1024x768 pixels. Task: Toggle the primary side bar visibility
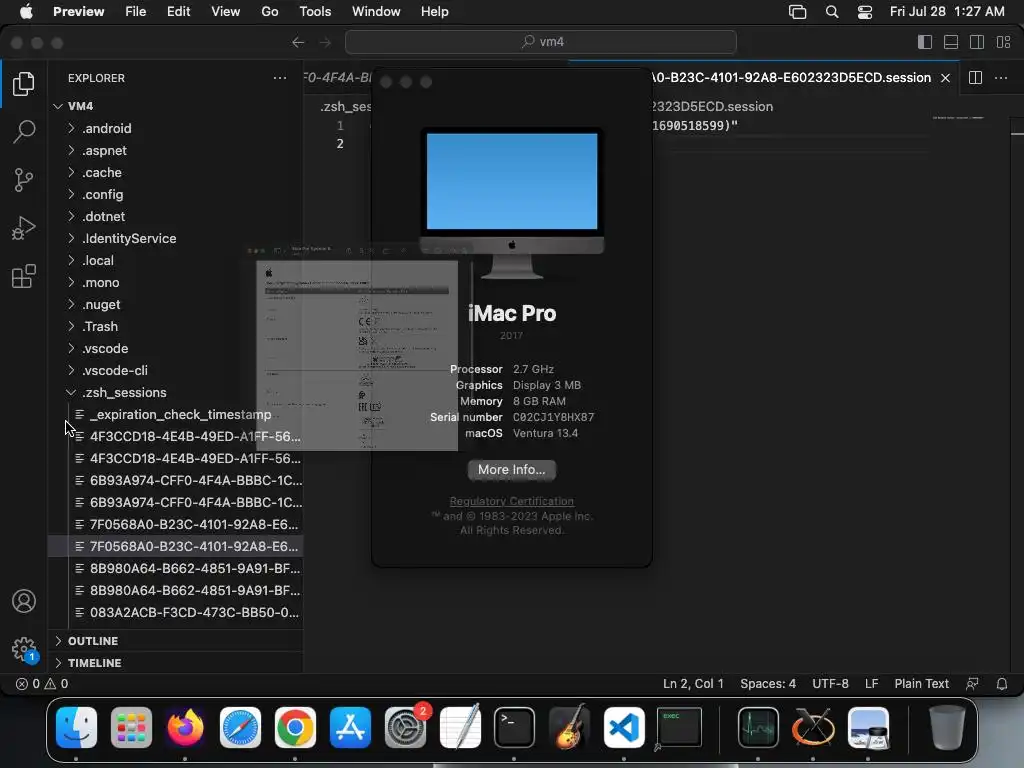[925, 42]
